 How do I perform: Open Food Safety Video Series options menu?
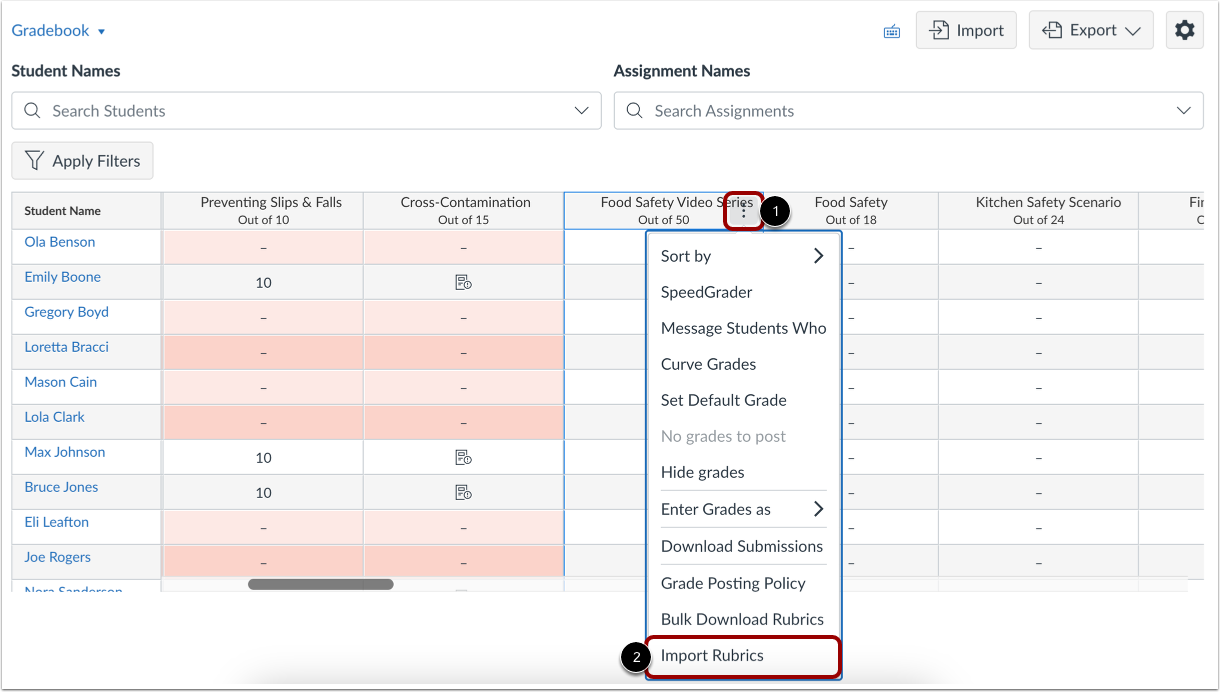744,211
